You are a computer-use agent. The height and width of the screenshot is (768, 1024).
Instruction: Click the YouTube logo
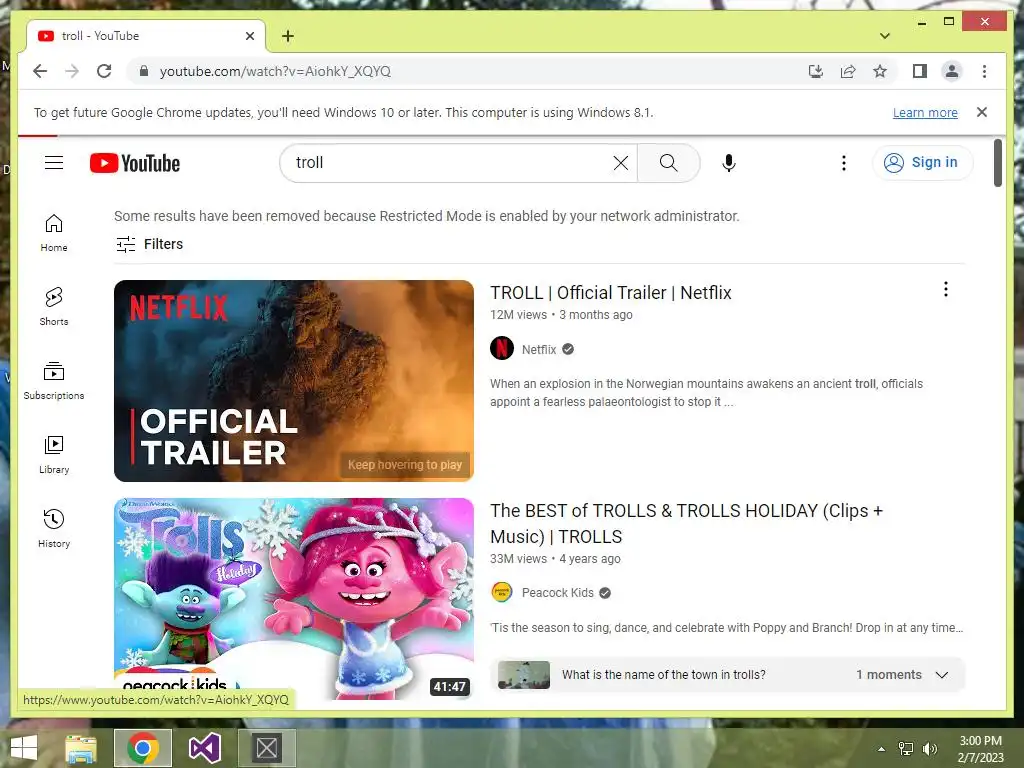pyautogui.click(x=135, y=163)
